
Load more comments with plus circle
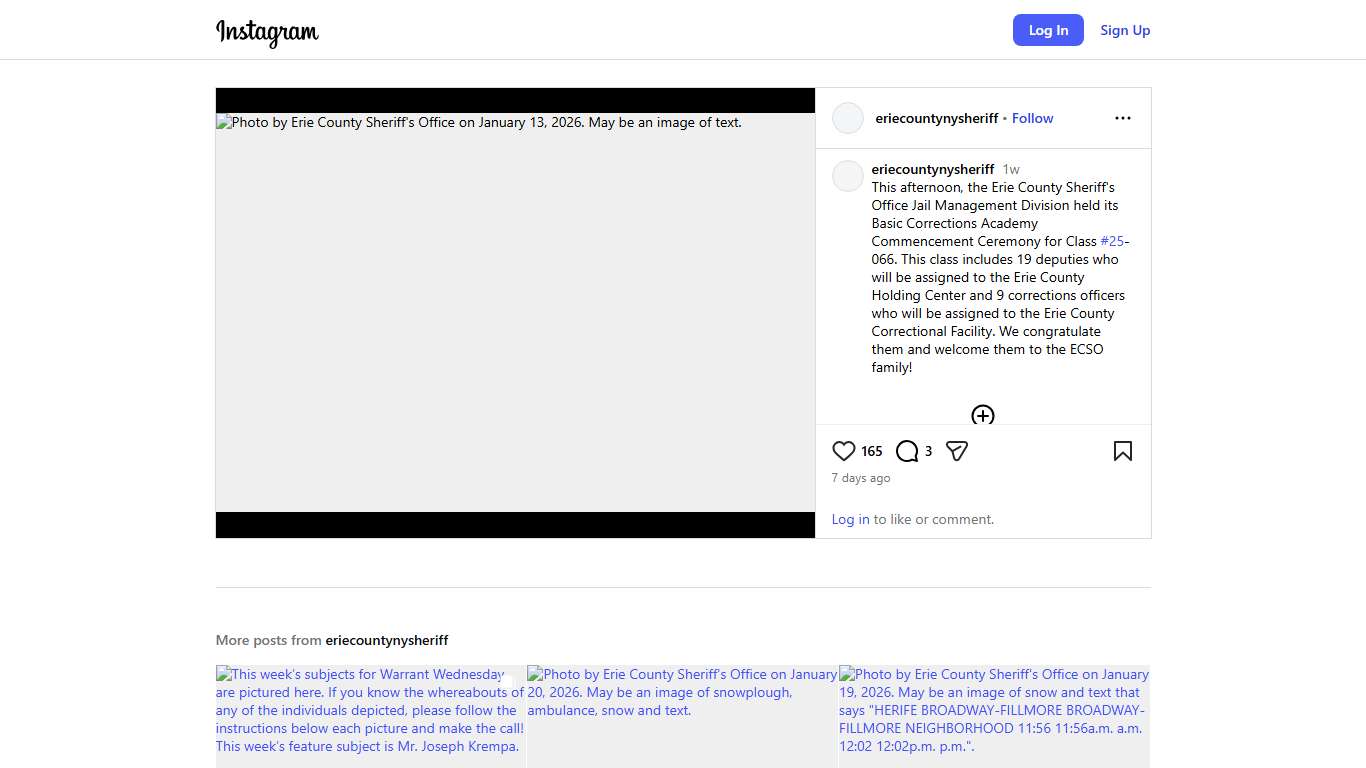point(982,416)
